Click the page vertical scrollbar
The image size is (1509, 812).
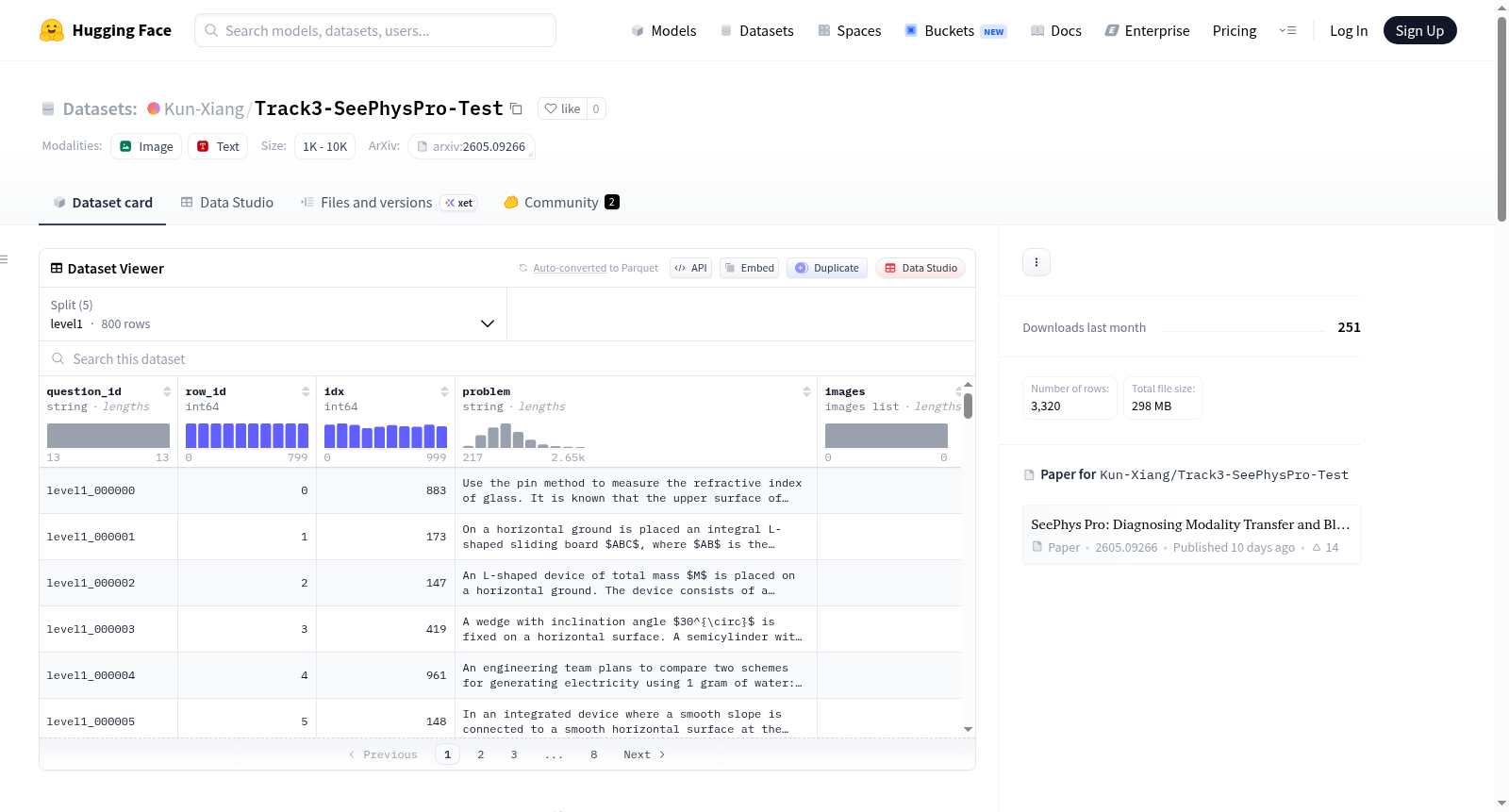[1501, 120]
